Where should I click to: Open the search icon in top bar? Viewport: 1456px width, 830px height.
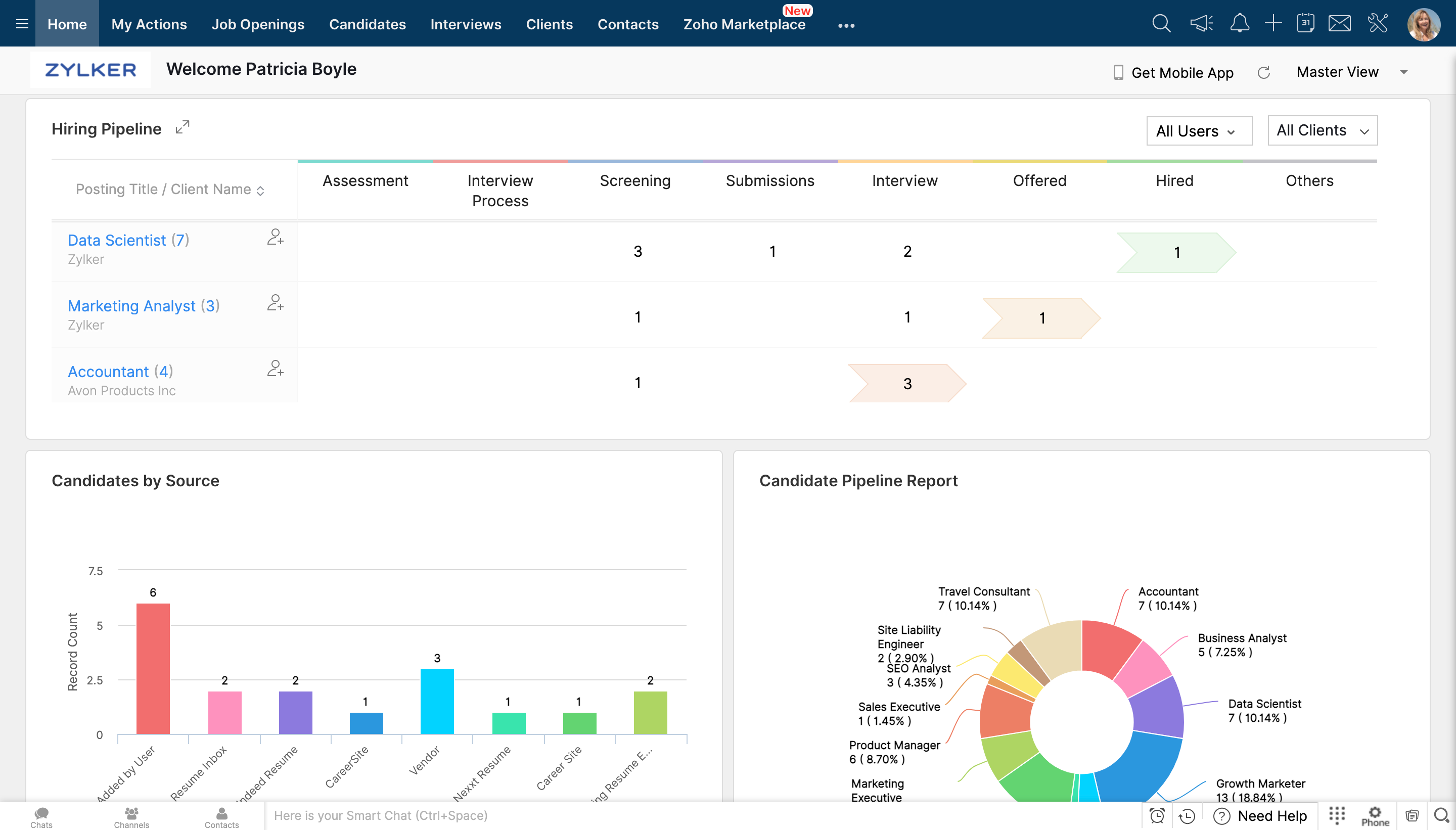[1161, 24]
